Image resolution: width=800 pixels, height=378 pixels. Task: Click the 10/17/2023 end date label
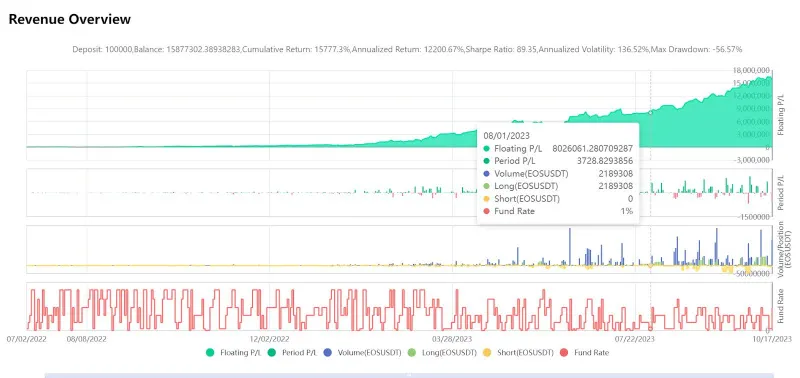pos(772,339)
